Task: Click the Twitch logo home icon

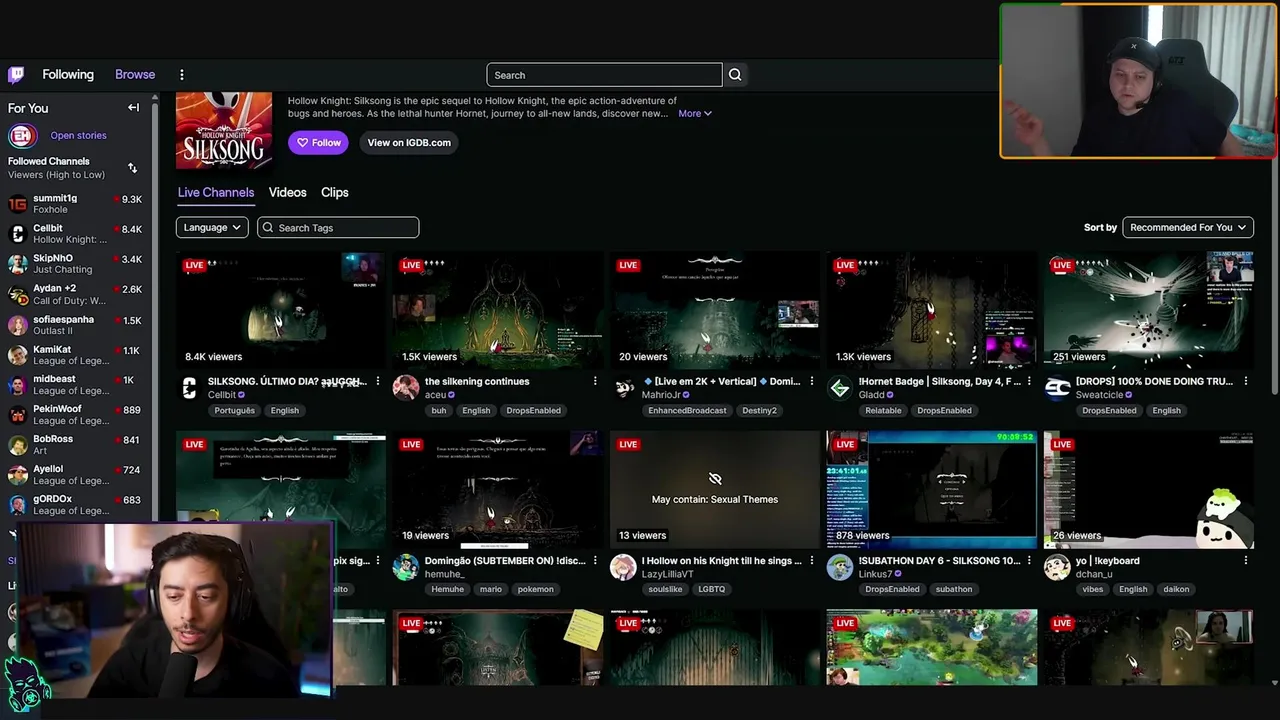Action: 16,75
